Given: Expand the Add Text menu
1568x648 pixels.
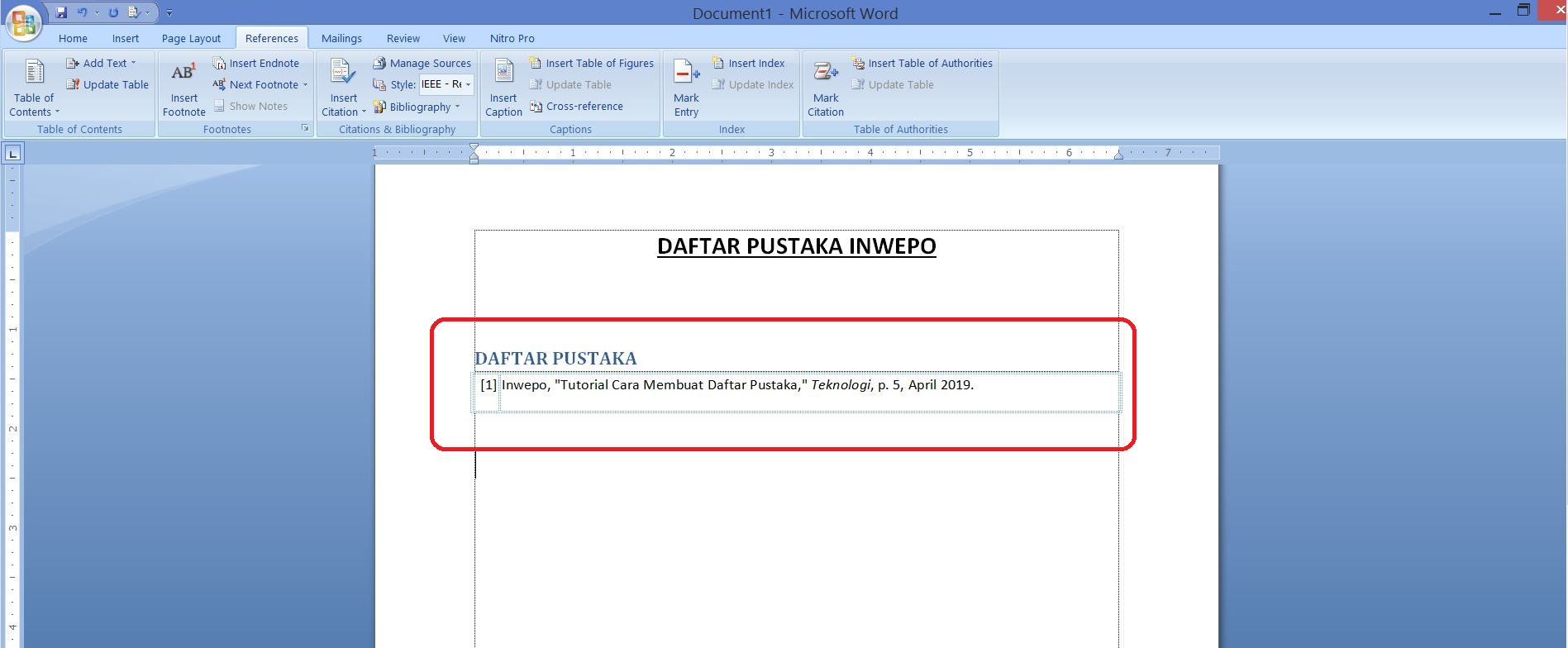Looking at the screenshot, I should point(101,63).
